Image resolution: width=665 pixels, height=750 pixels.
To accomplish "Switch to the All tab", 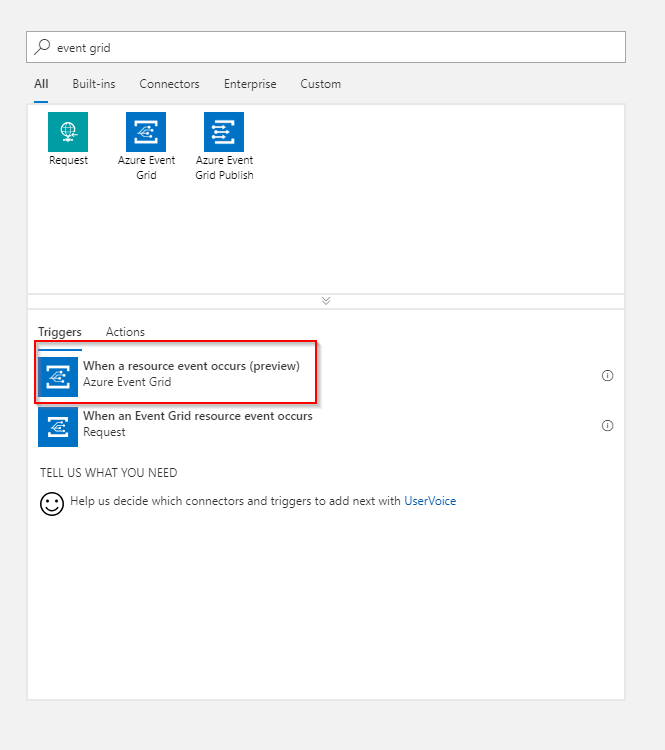I will pyautogui.click(x=41, y=84).
